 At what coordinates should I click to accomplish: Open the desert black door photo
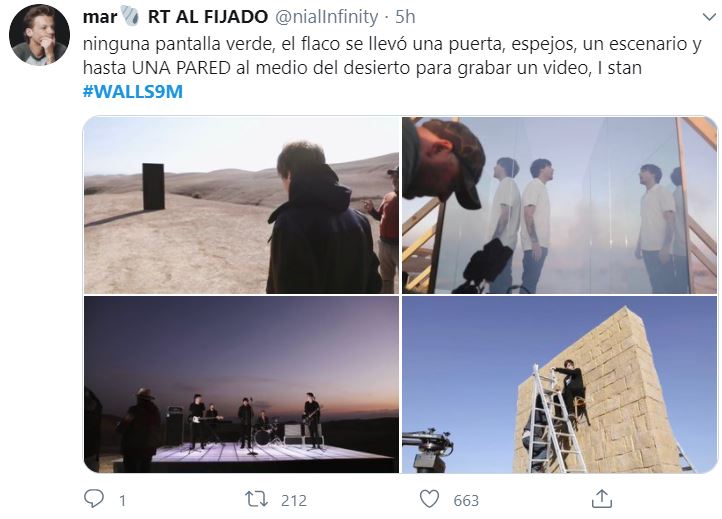coord(241,205)
